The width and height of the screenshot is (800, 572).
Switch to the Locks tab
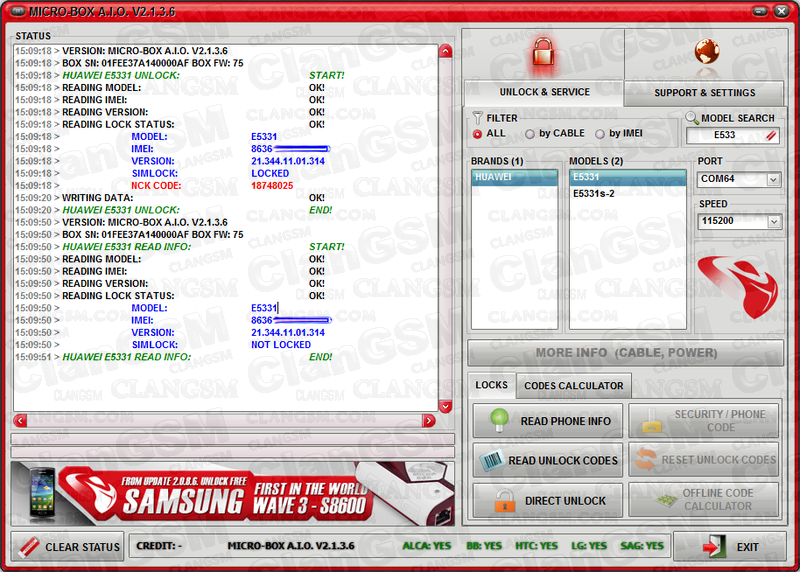click(491, 385)
